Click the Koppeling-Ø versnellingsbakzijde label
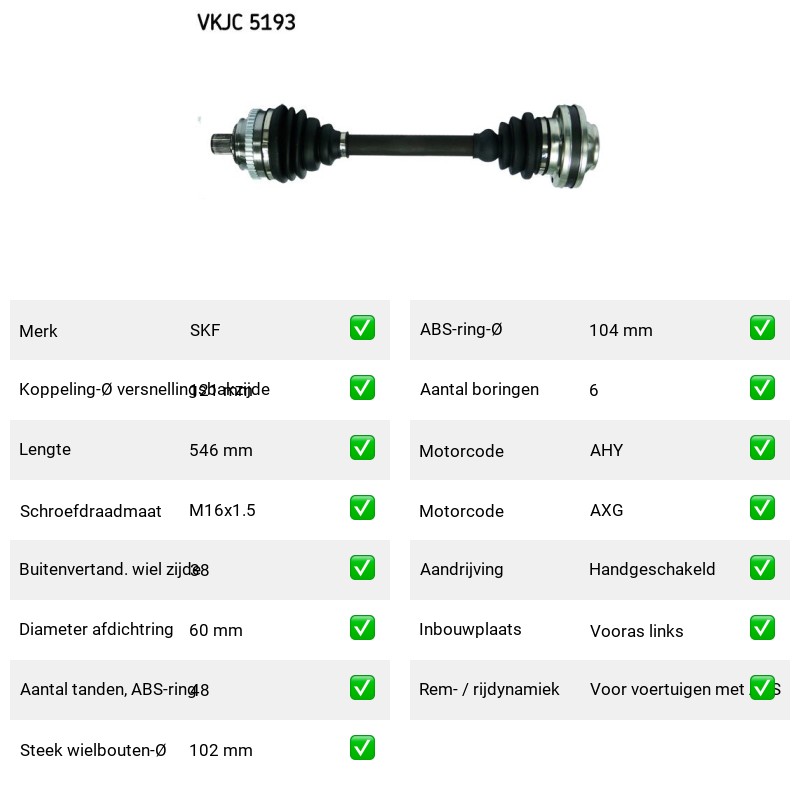The width and height of the screenshot is (800, 800). [x=144, y=389]
